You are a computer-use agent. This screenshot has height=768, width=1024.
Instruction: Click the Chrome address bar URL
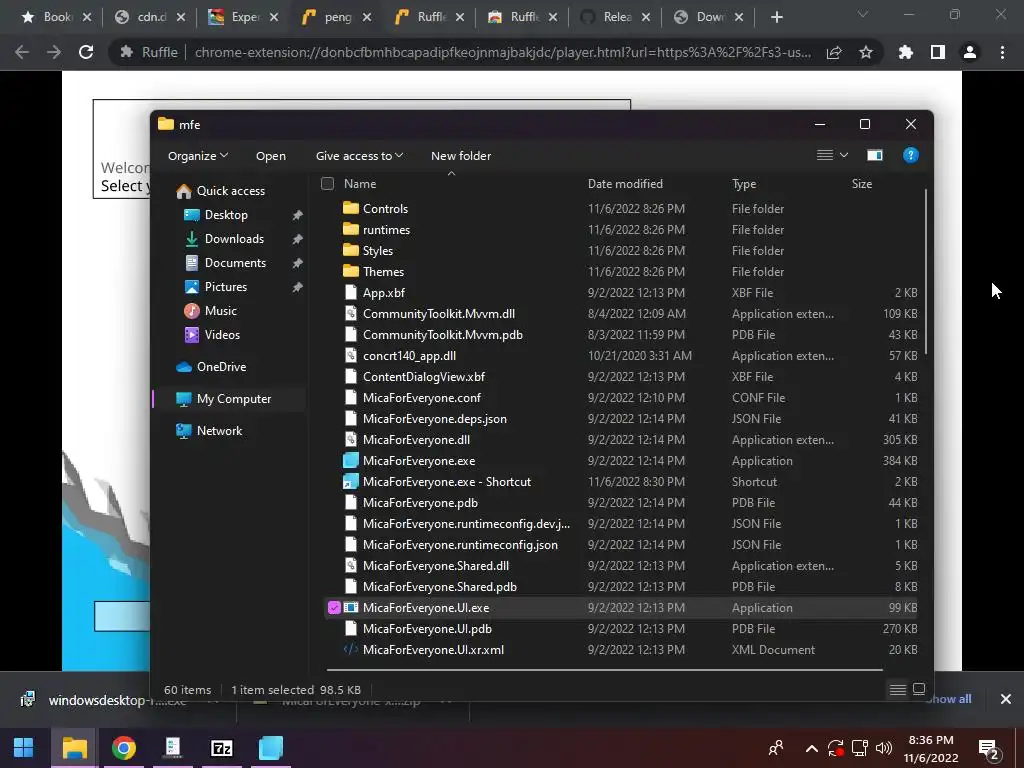(x=503, y=52)
